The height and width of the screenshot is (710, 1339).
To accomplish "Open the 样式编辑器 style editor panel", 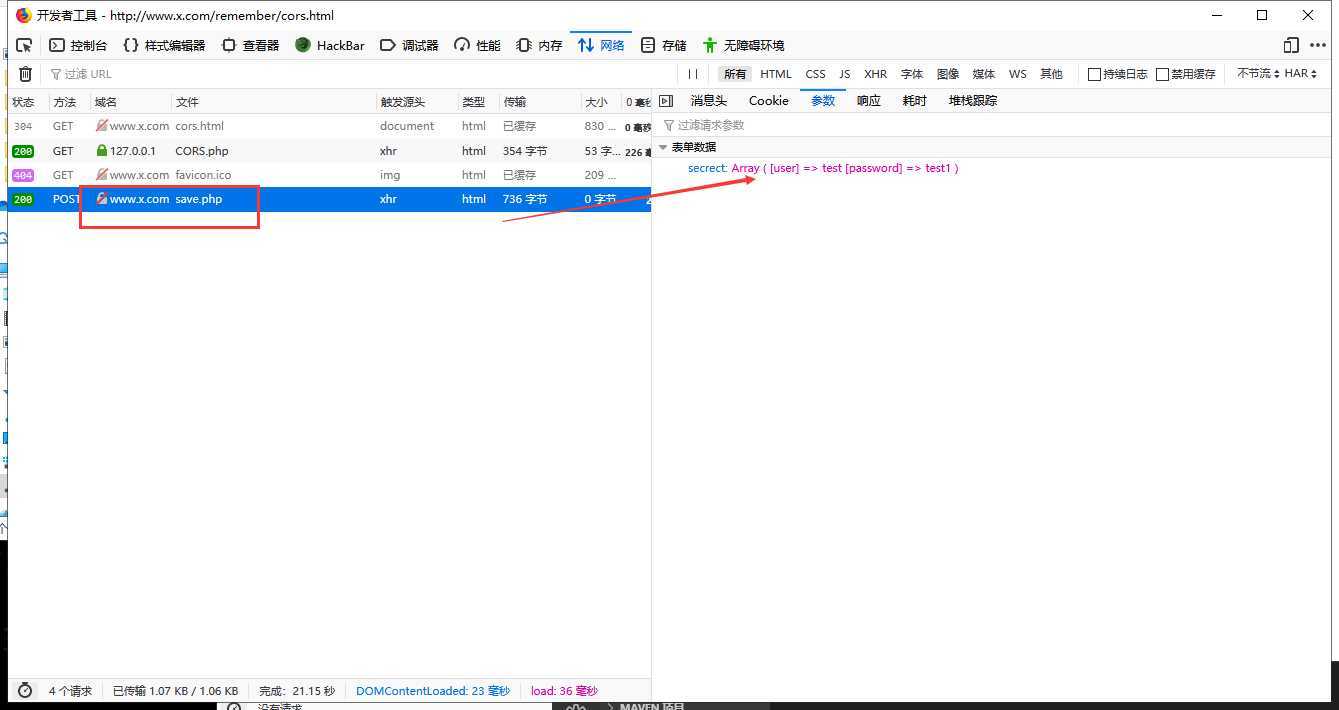I will tap(164, 45).
